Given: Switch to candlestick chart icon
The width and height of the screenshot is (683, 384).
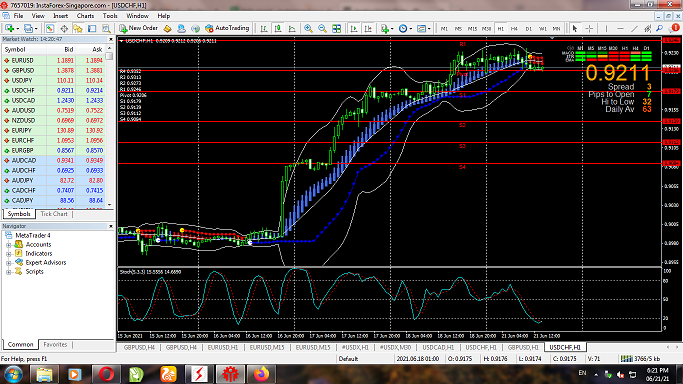Looking at the screenshot, I should tap(278, 28).
